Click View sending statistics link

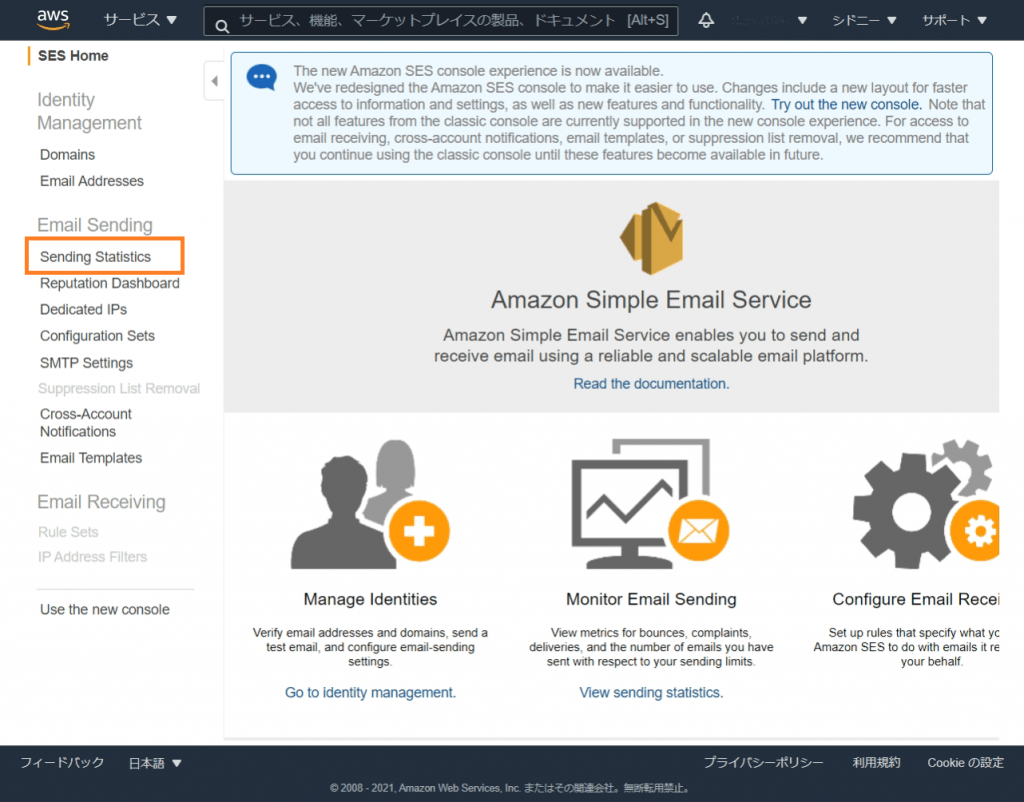(x=651, y=692)
